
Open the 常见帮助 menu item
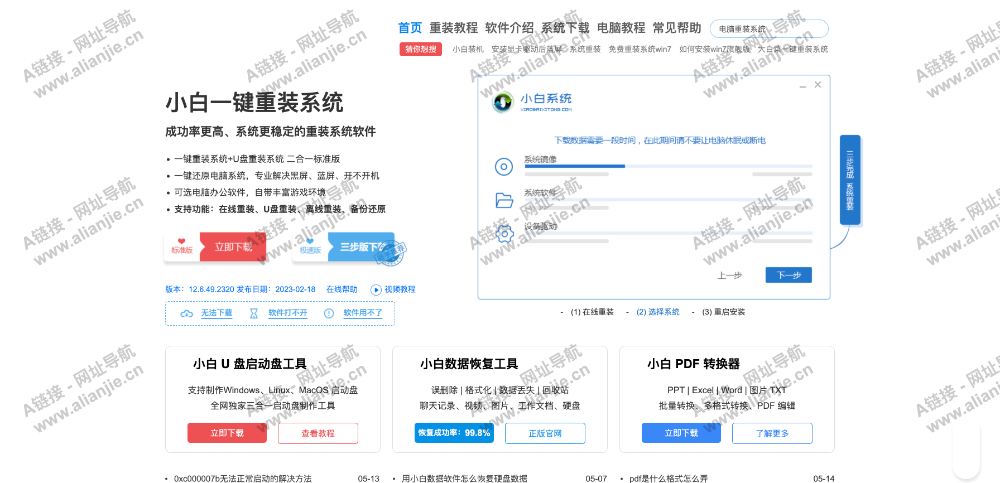coord(677,28)
